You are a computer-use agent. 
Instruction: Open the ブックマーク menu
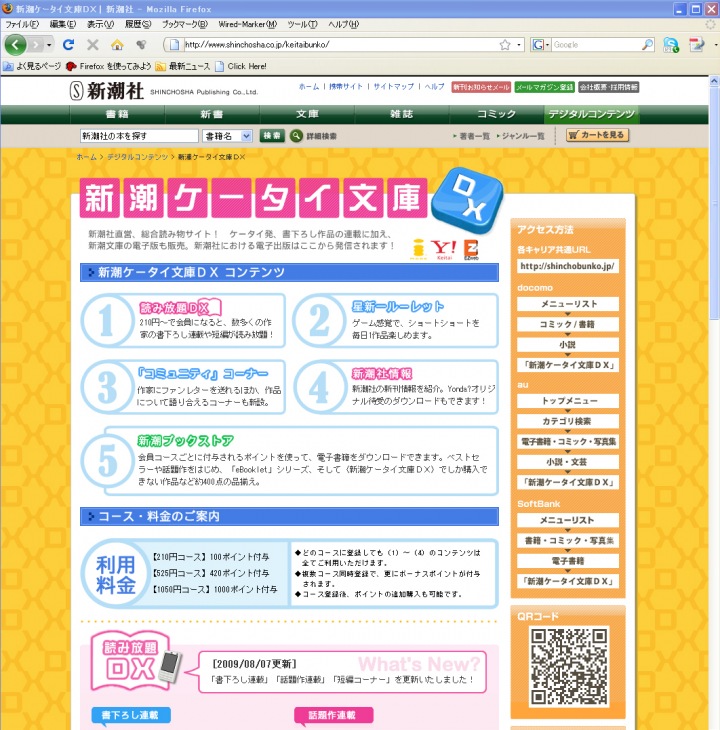click(x=185, y=24)
